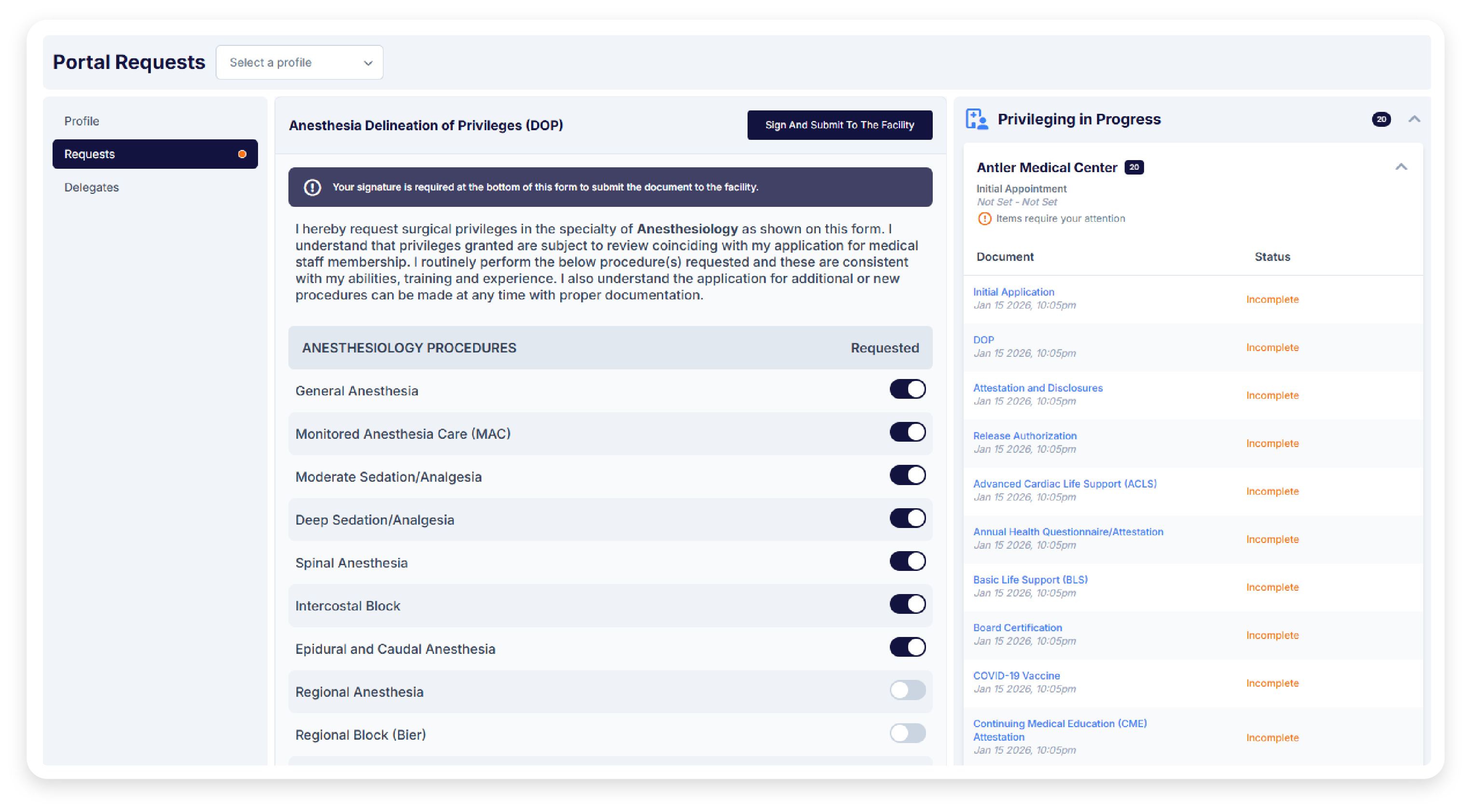Click the Privileging in Progress panel icon
Viewport: 1471px width, 812px height.
[x=978, y=119]
